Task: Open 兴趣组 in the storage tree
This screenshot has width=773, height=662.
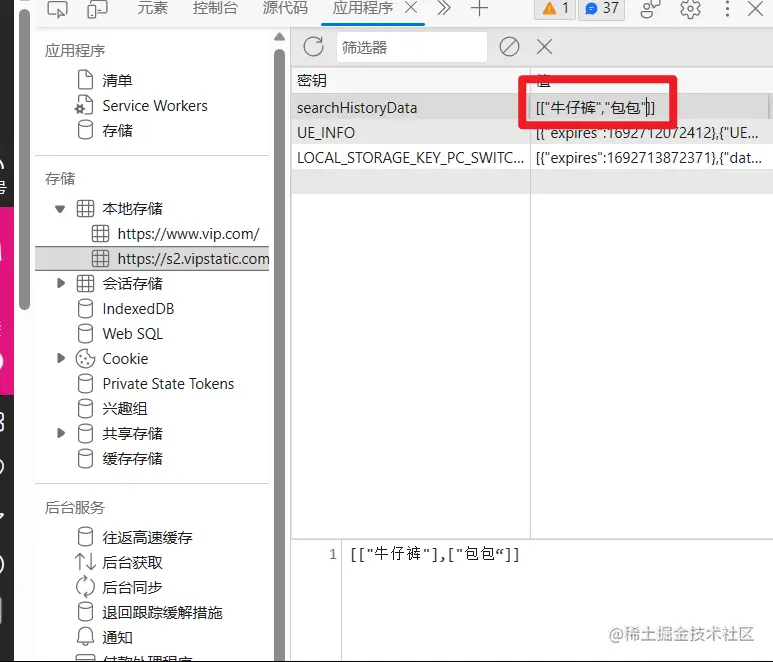Action: [125, 409]
